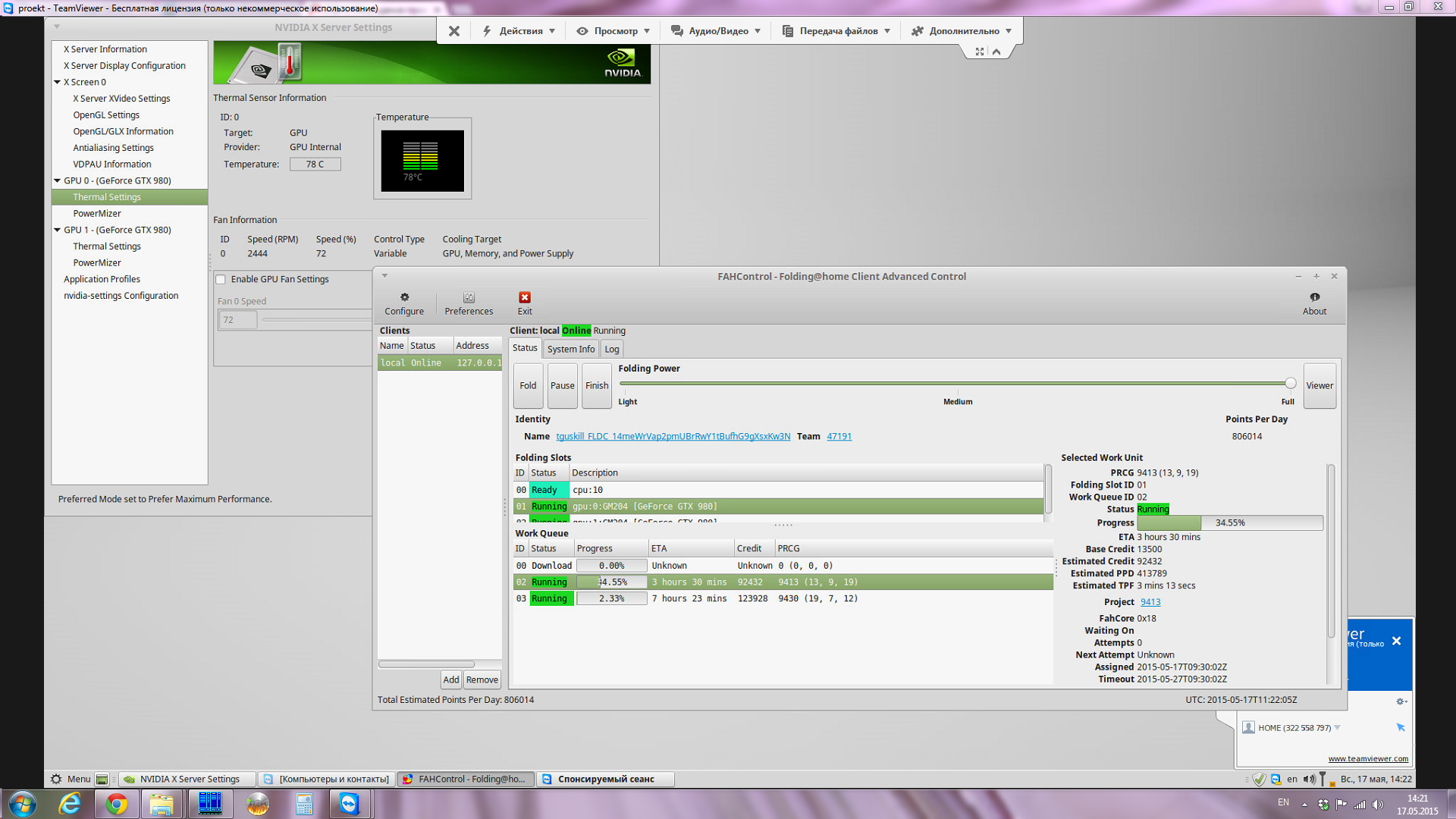1456x819 pixels.
Task: Switch to the System Info tab
Action: pyautogui.click(x=570, y=349)
